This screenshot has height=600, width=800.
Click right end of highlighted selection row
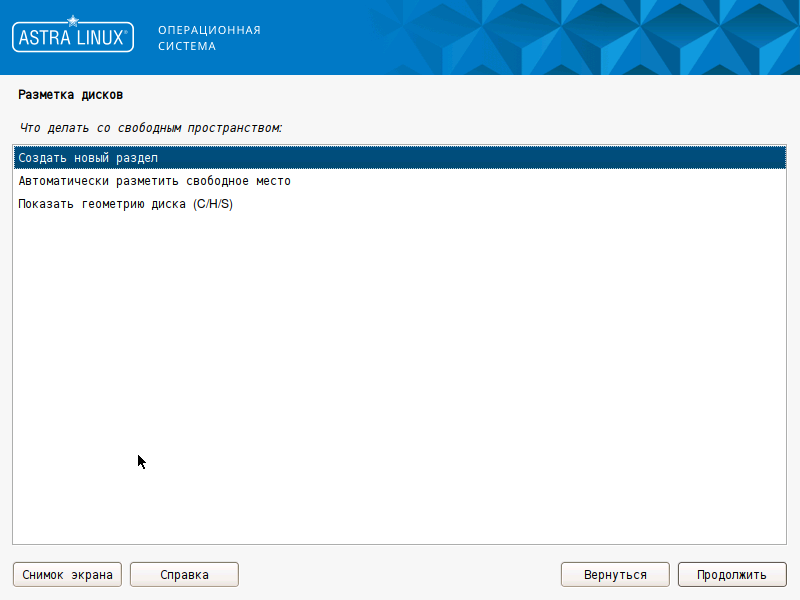tap(770, 158)
